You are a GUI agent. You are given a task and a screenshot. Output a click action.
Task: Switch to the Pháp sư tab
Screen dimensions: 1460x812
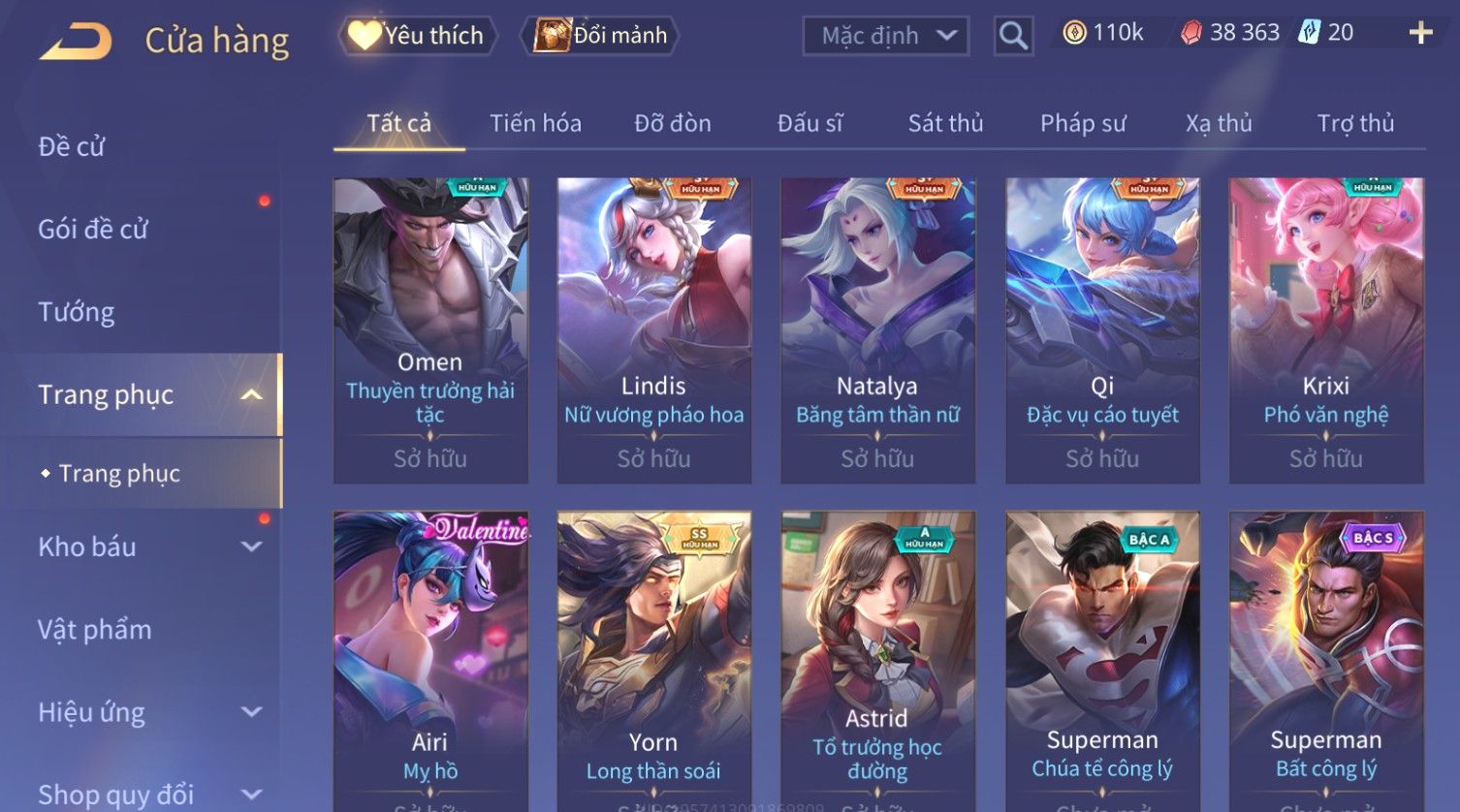pyautogui.click(x=1083, y=123)
